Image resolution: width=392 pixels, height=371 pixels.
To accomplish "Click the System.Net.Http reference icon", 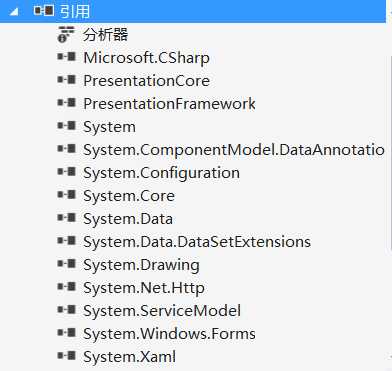I will [67, 287].
